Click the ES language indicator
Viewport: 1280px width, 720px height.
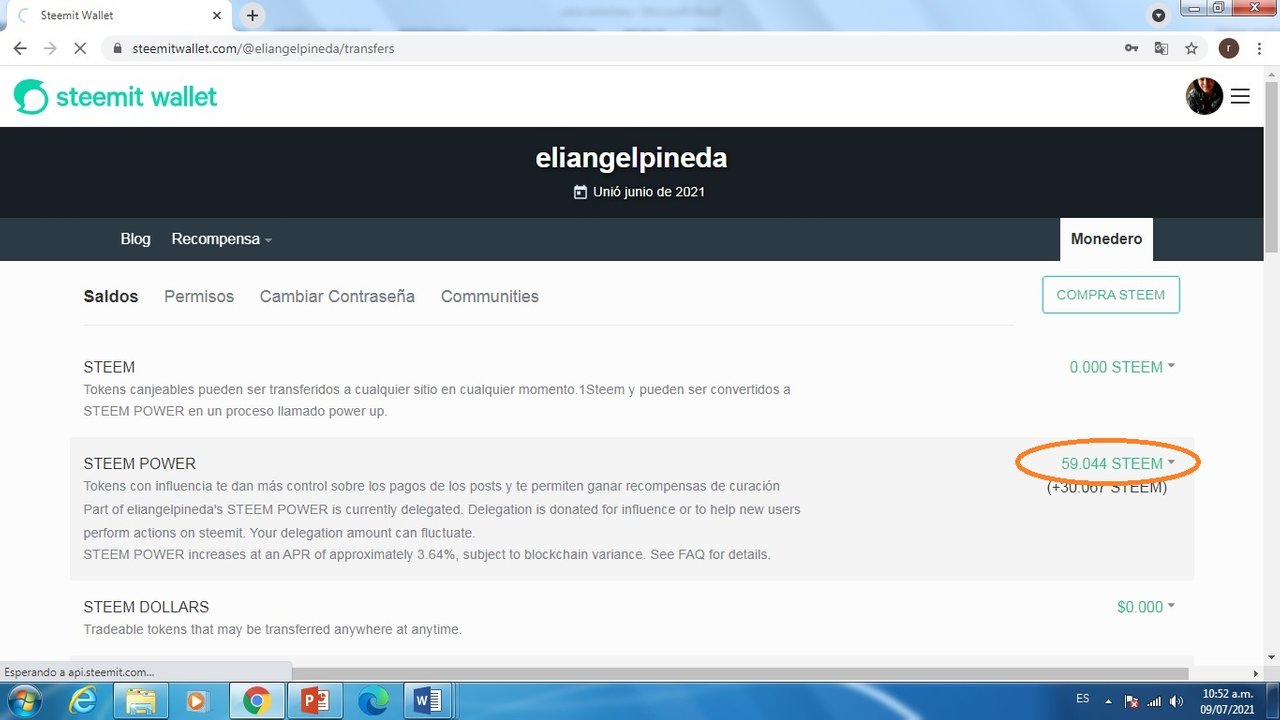[1083, 699]
